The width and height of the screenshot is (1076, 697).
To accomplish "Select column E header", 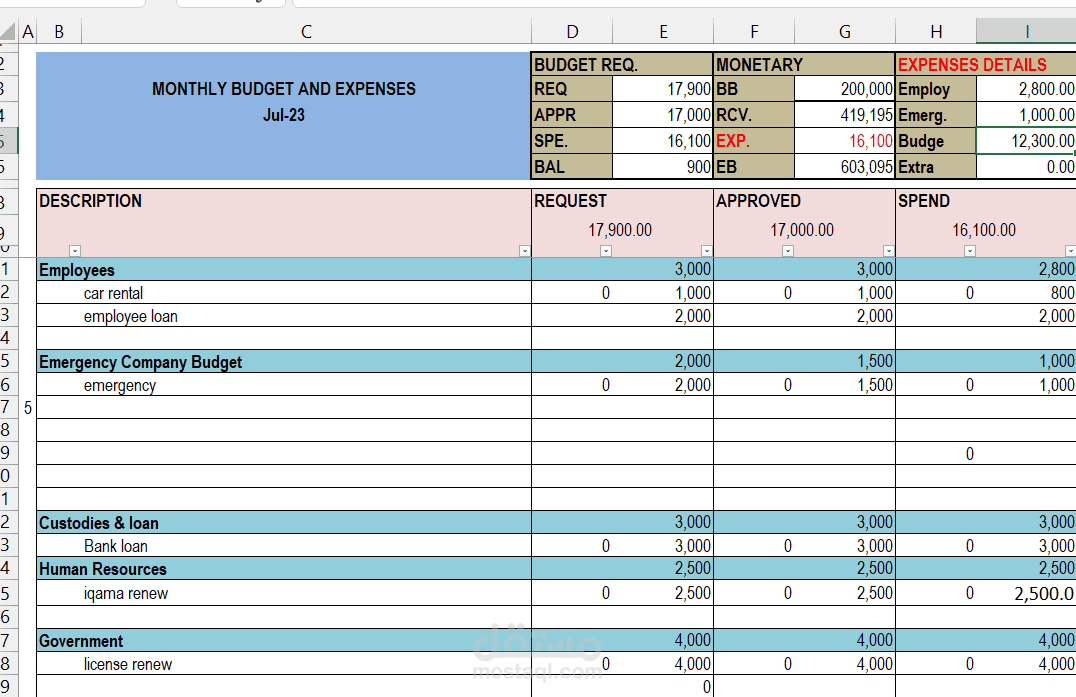I will pos(664,32).
